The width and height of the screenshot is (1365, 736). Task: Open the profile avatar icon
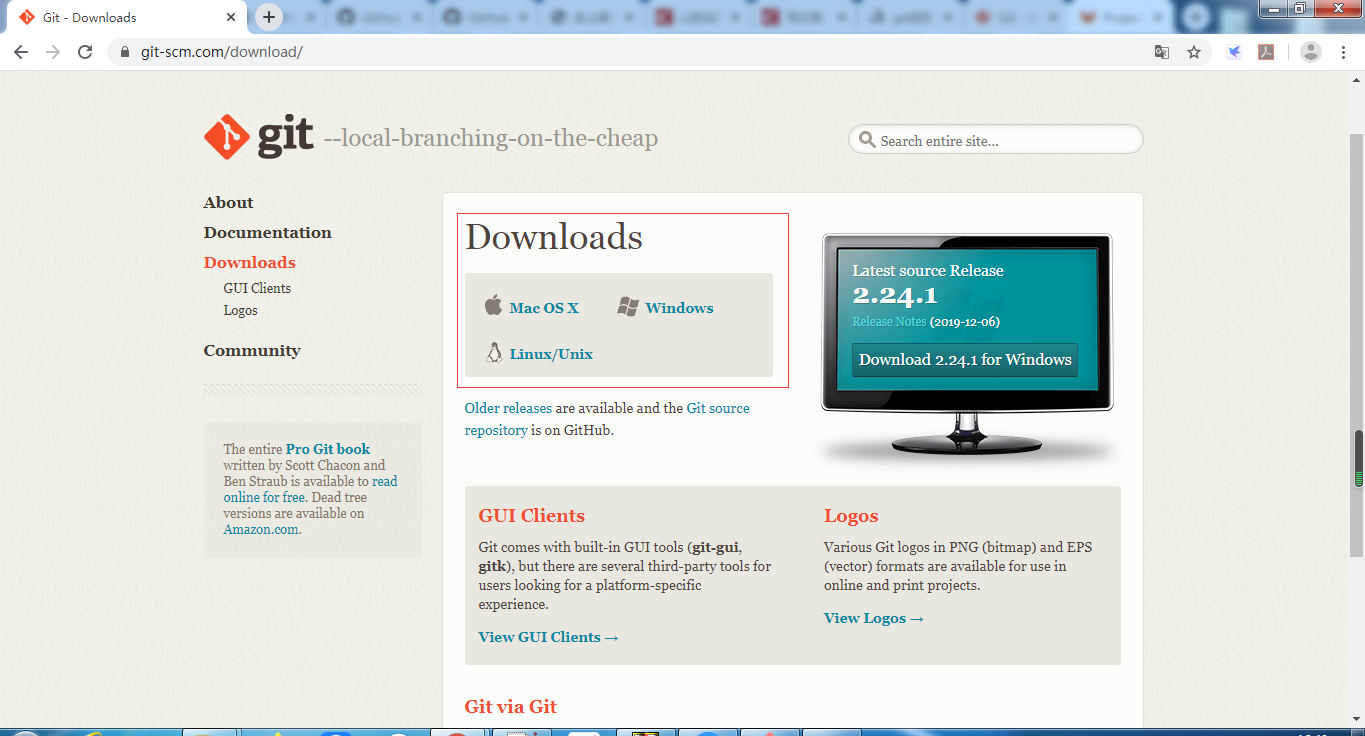pos(1311,52)
